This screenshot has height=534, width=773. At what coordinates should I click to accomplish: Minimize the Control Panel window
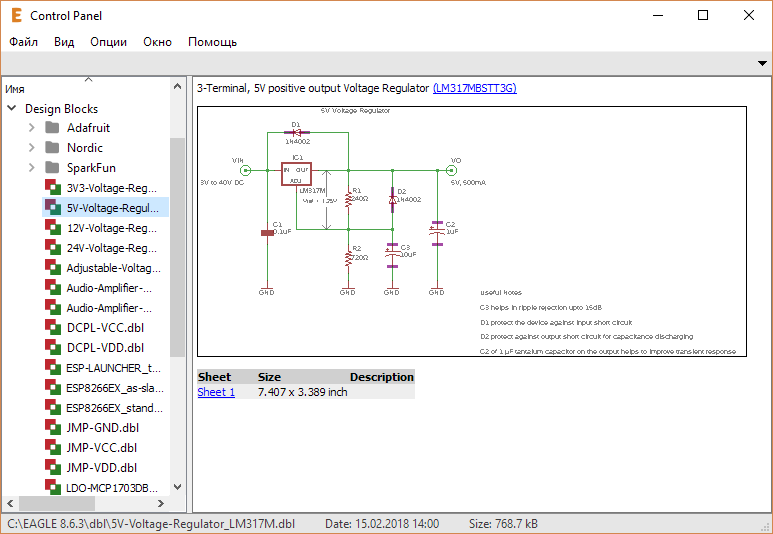point(658,15)
